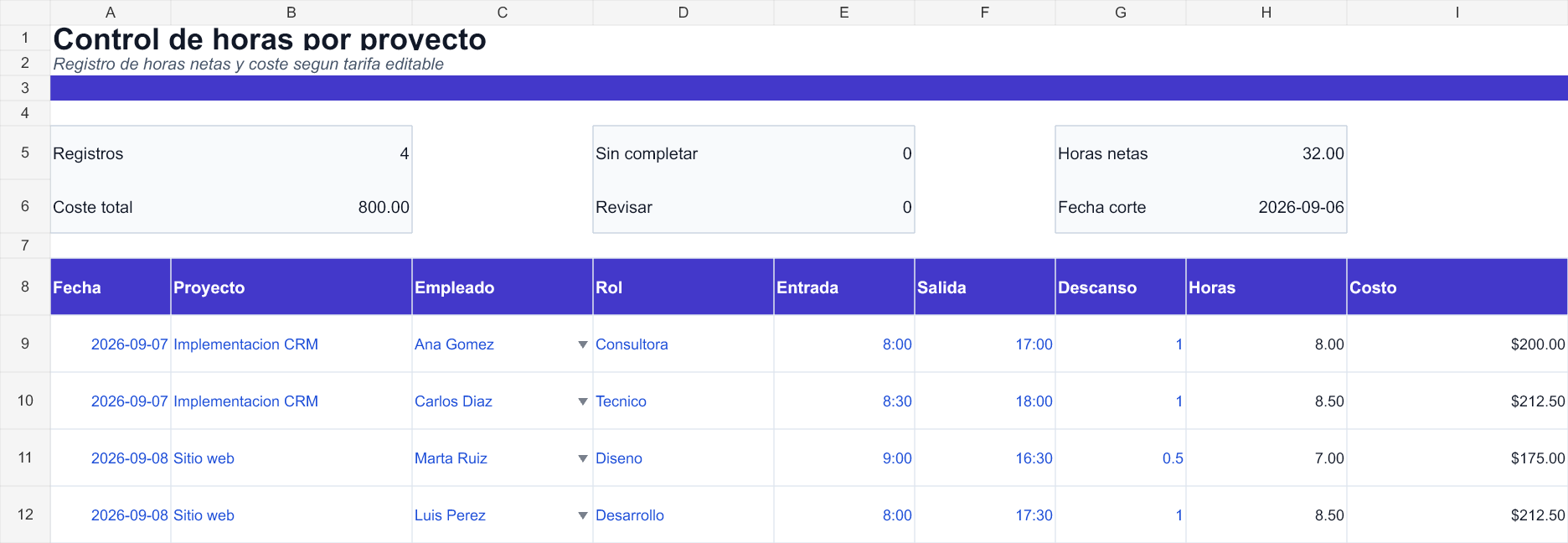1568x543 pixels.
Task: Select row 8 header
Action: tap(25, 287)
